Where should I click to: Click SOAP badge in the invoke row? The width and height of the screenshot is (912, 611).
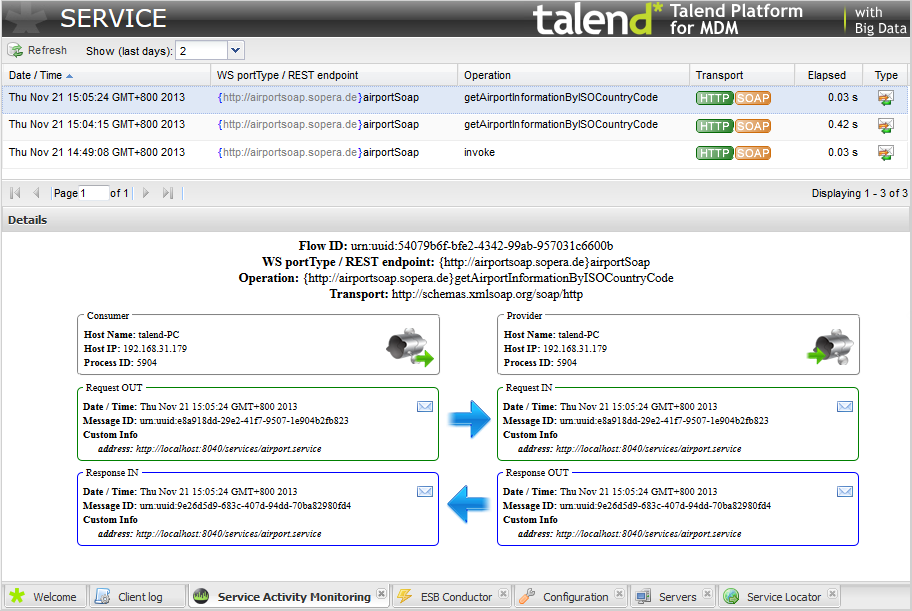coord(753,153)
